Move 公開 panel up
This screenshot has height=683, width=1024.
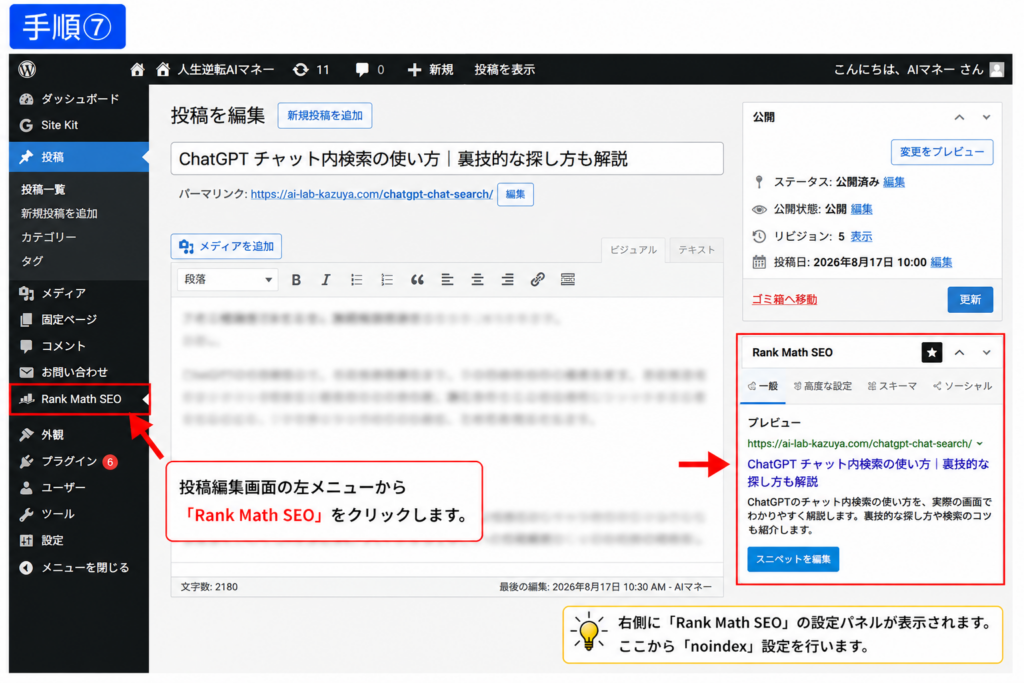pos(959,118)
